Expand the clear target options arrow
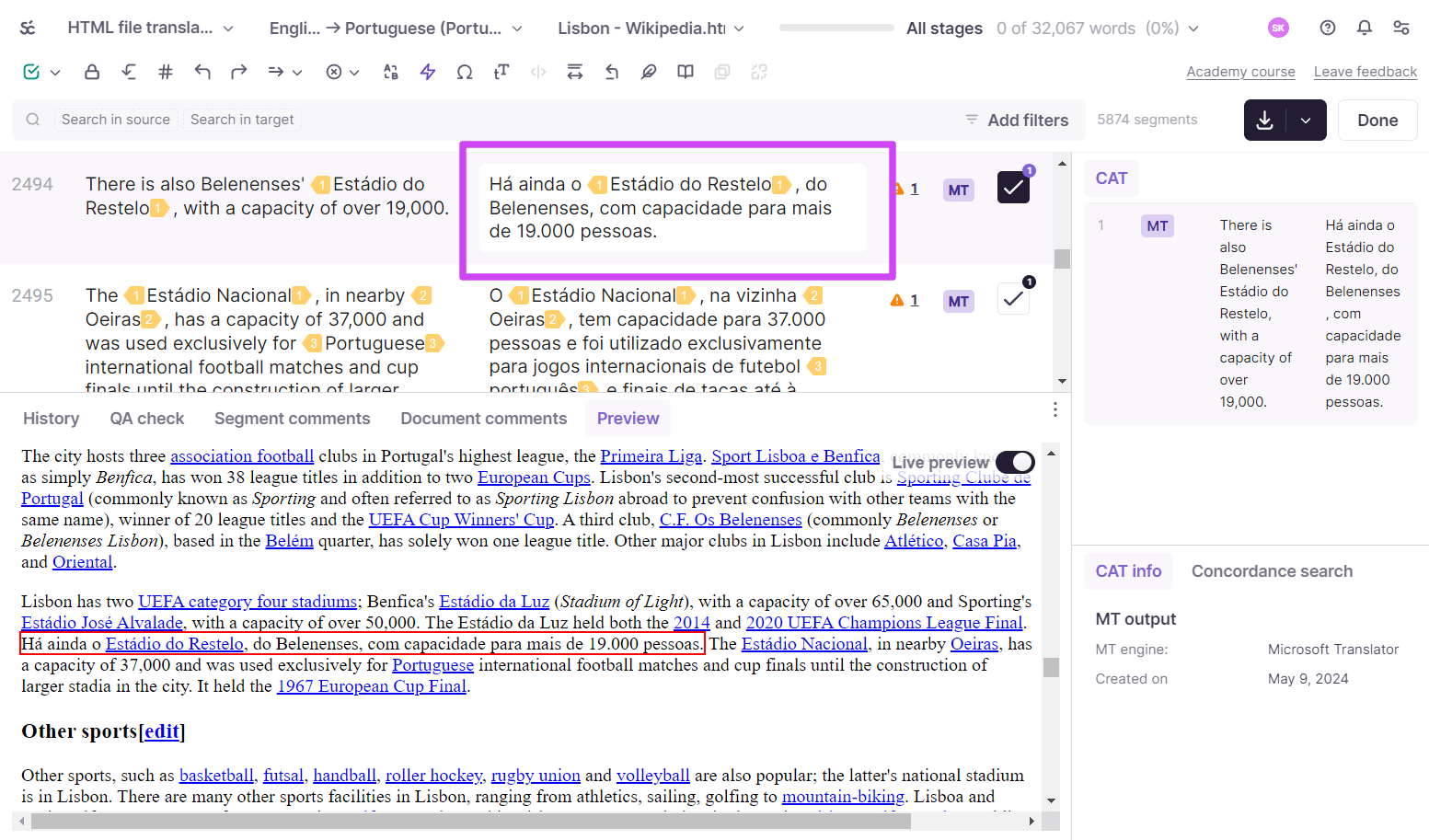This screenshot has height=840, width=1429. point(354,73)
